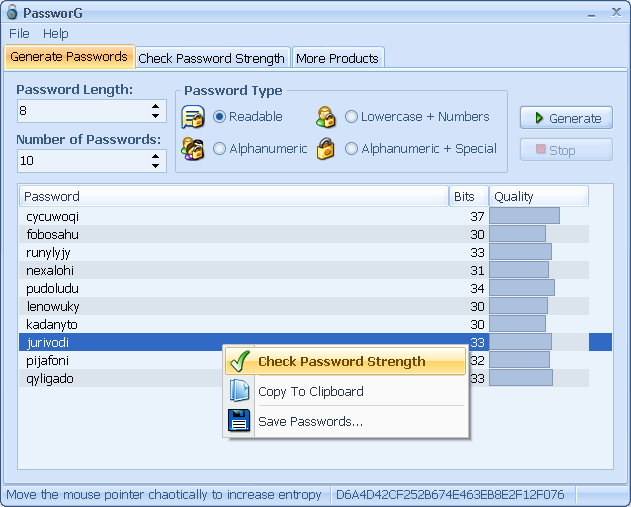The image size is (631, 507).
Task: Select password row nexalohi
Action: 304,270
